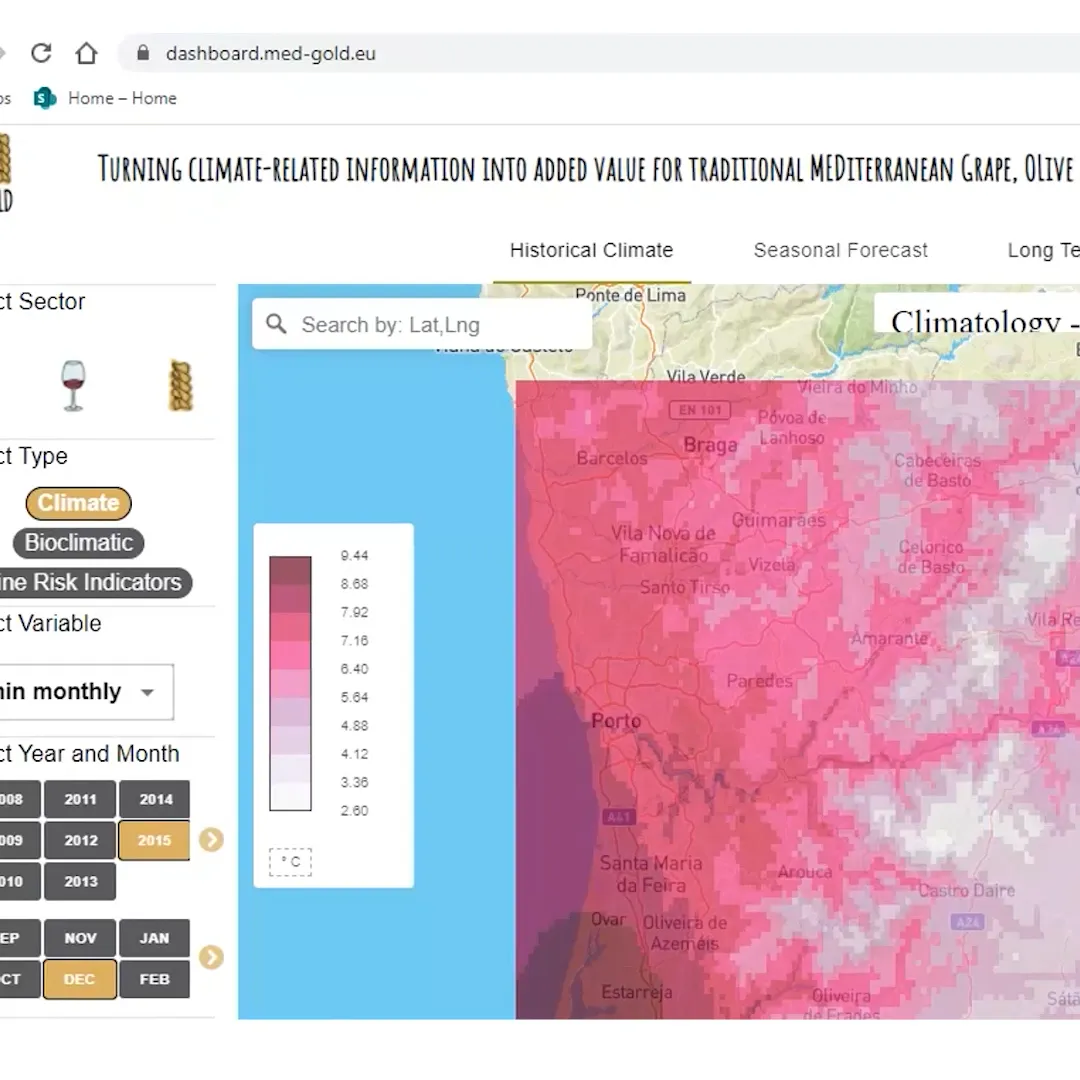Image resolution: width=1080 pixels, height=1080 pixels.
Task: Click Amarante label on the map
Action: [x=889, y=638]
